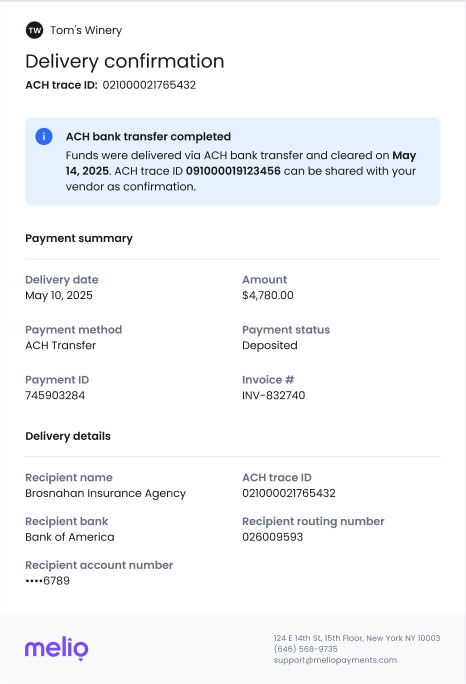Click the bold trace ID 091000019123456
Screen dimensions: 466x684
coord(233,171)
